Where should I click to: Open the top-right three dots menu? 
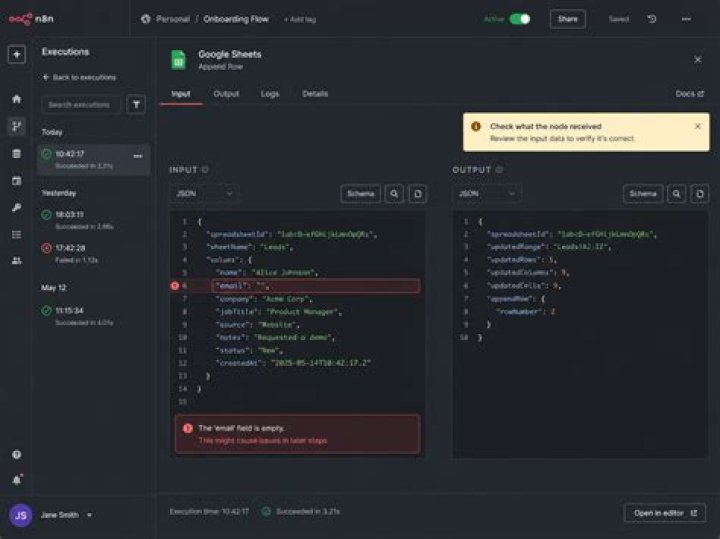coord(686,19)
